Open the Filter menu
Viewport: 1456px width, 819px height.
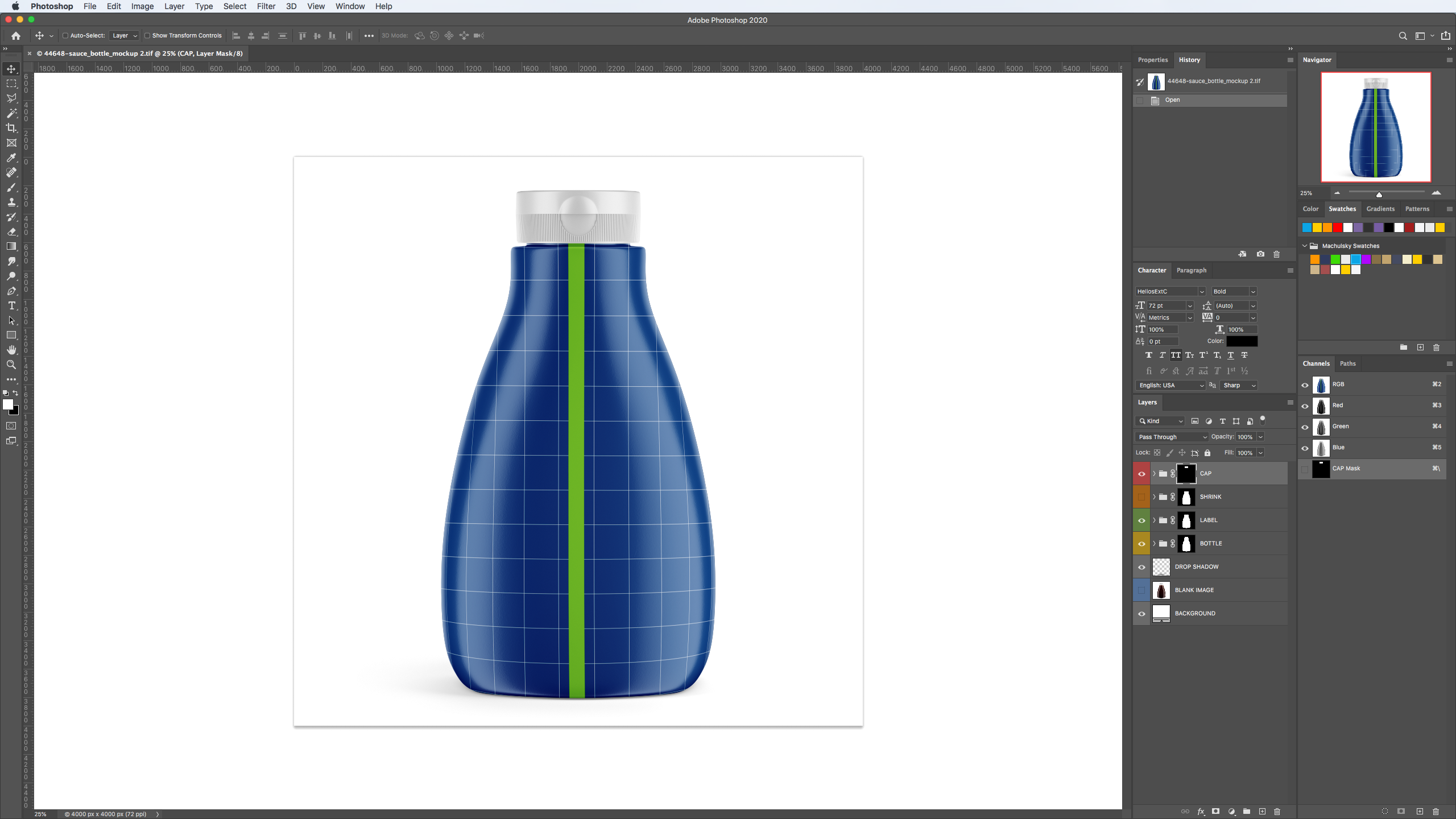(265, 6)
